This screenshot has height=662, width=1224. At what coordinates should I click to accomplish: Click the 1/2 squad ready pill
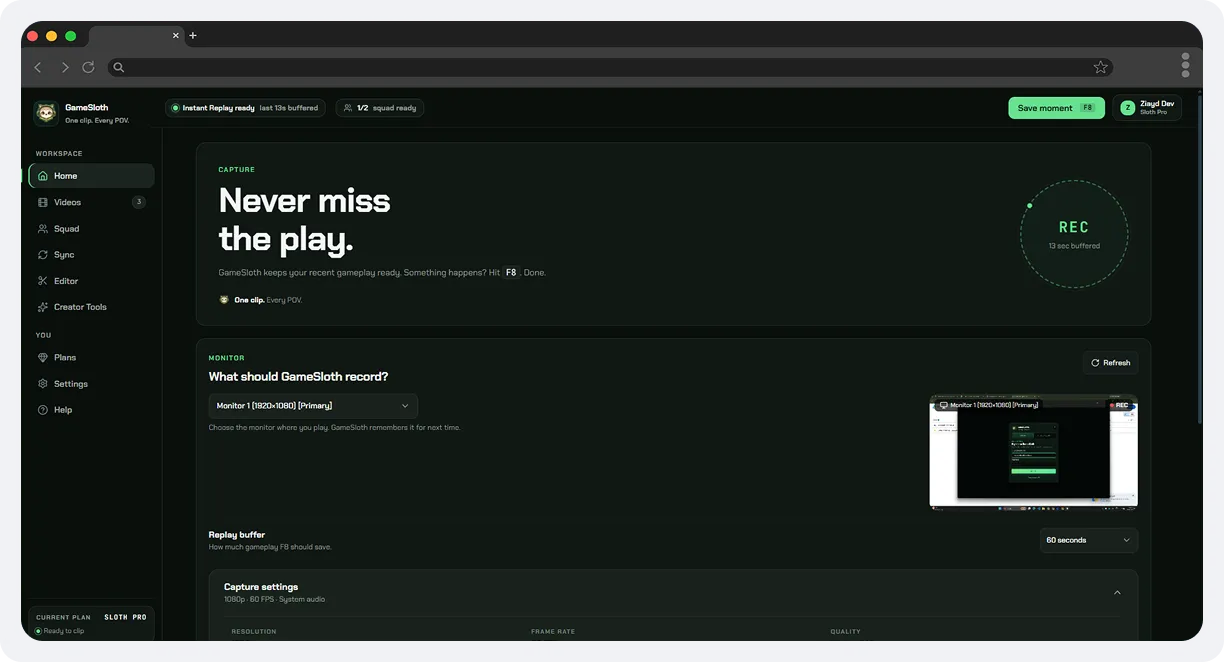380,108
